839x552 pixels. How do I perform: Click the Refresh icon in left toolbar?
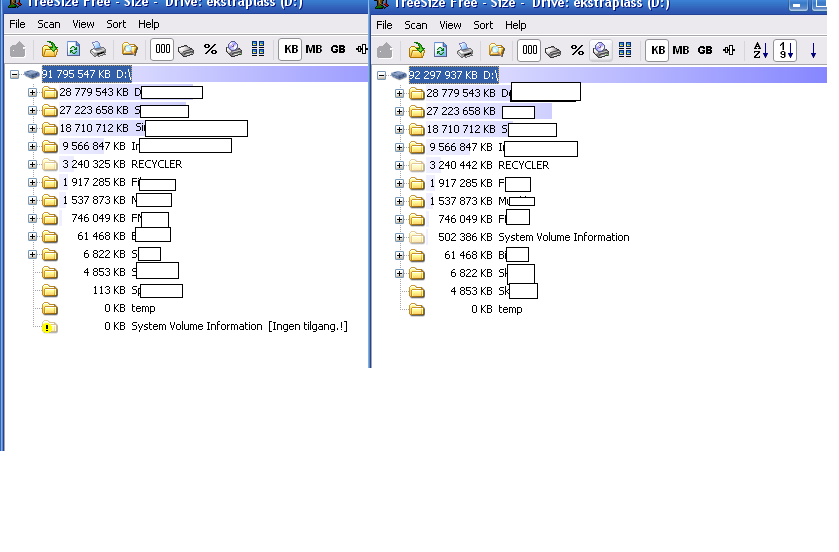[x=73, y=49]
